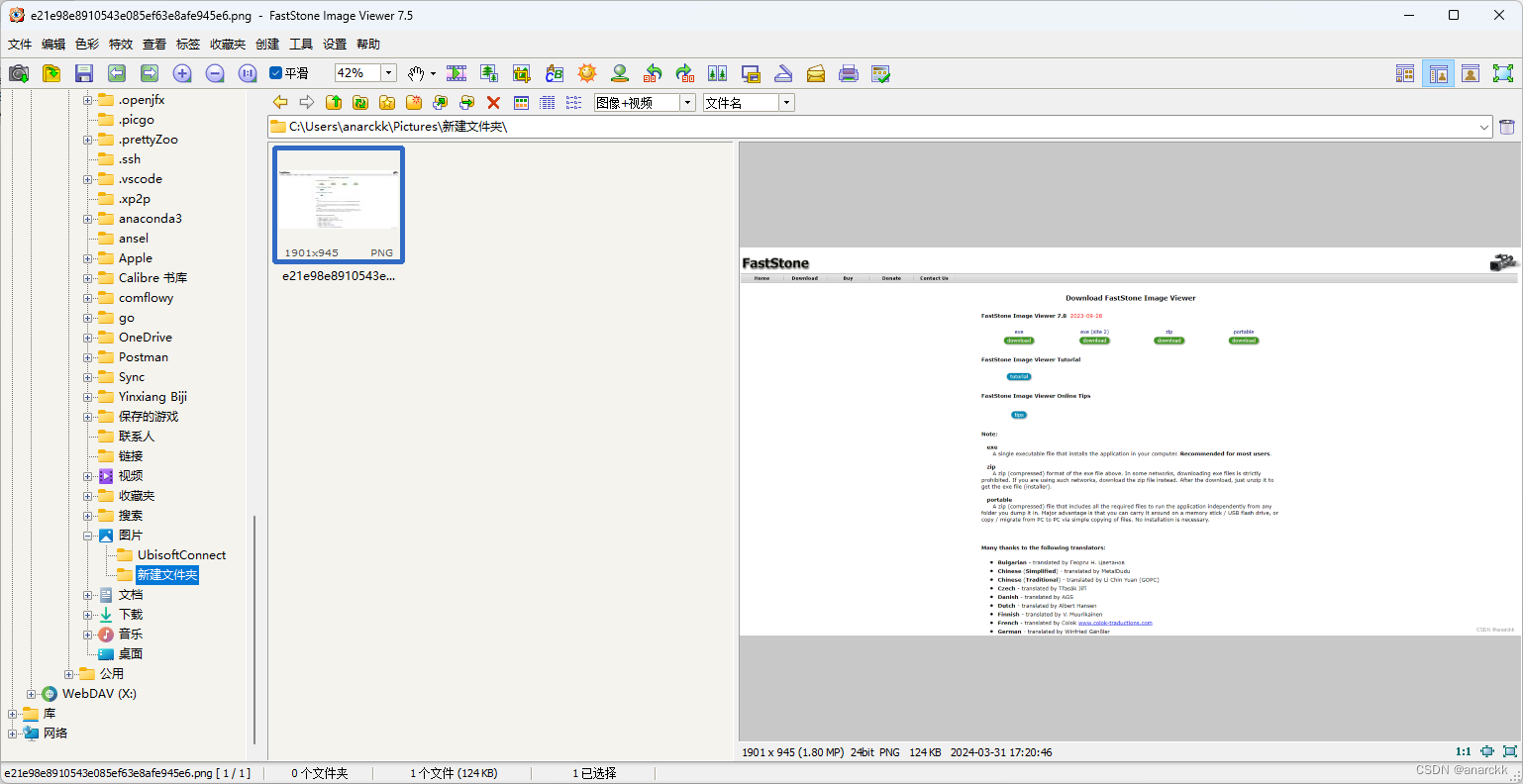Click the 1:1 button in preview status bar
The height and width of the screenshot is (784, 1523).
point(1463,752)
